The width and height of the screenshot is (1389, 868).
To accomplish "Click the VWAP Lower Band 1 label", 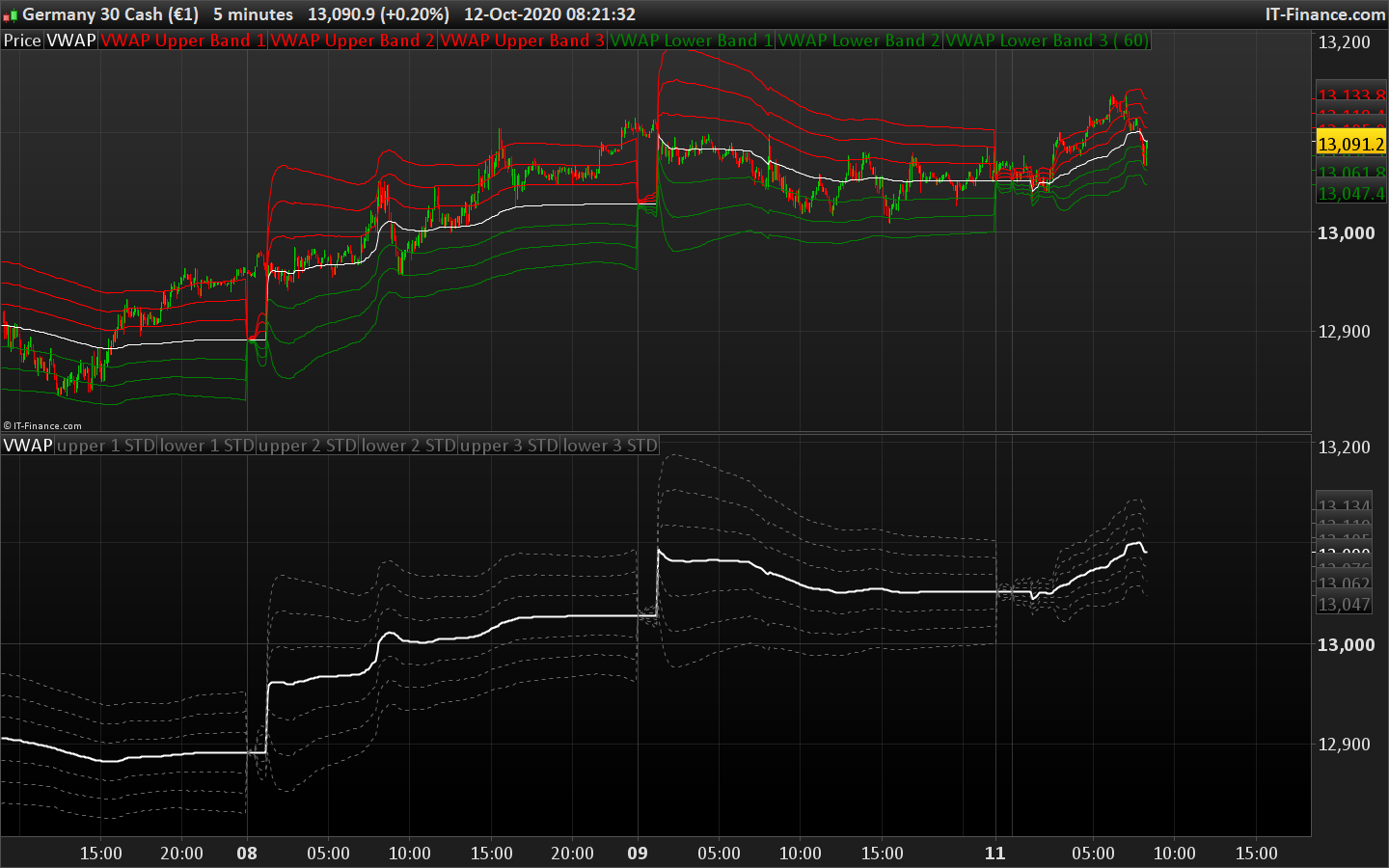I will (x=692, y=41).
